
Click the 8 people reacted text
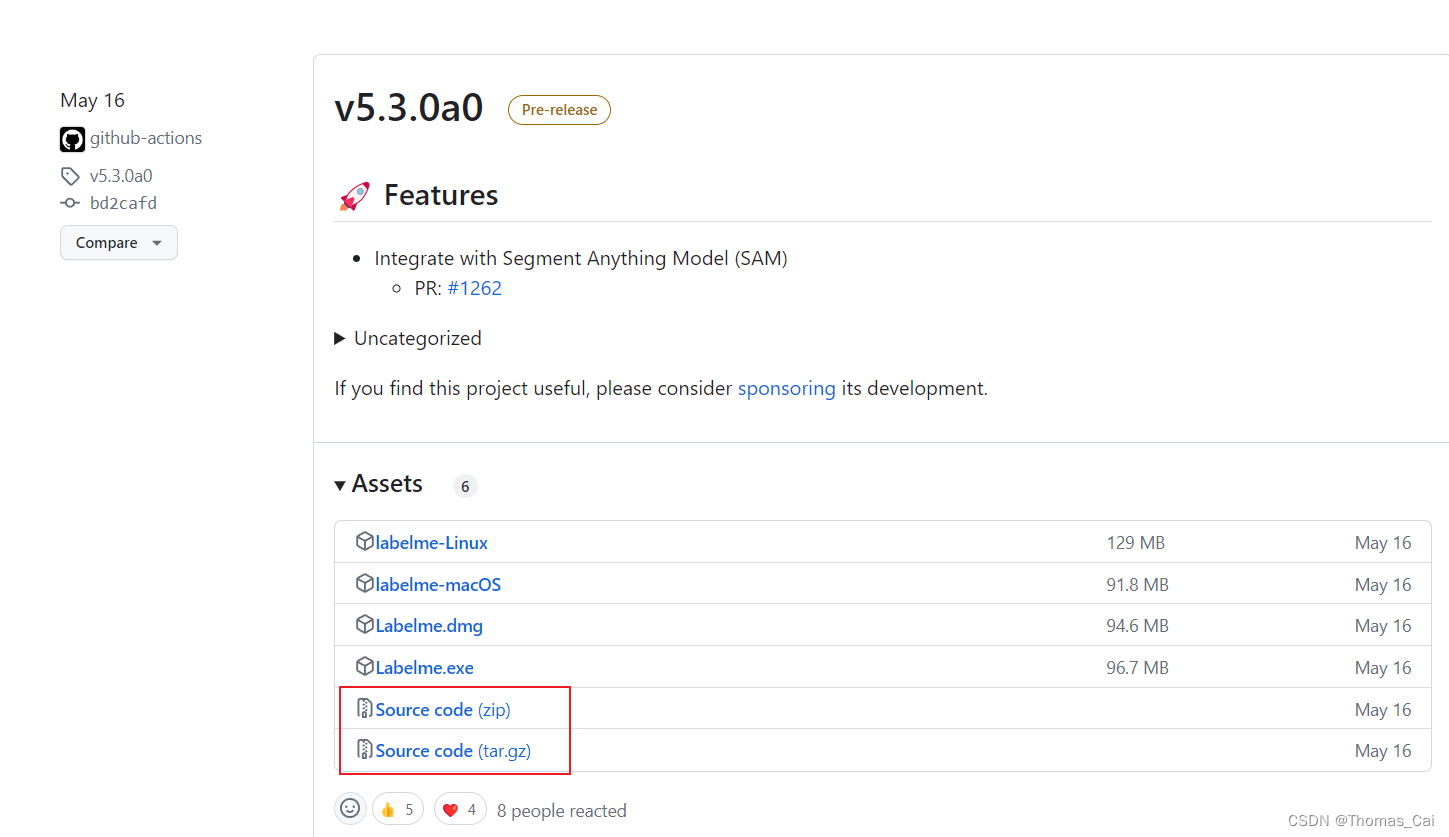(562, 811)
